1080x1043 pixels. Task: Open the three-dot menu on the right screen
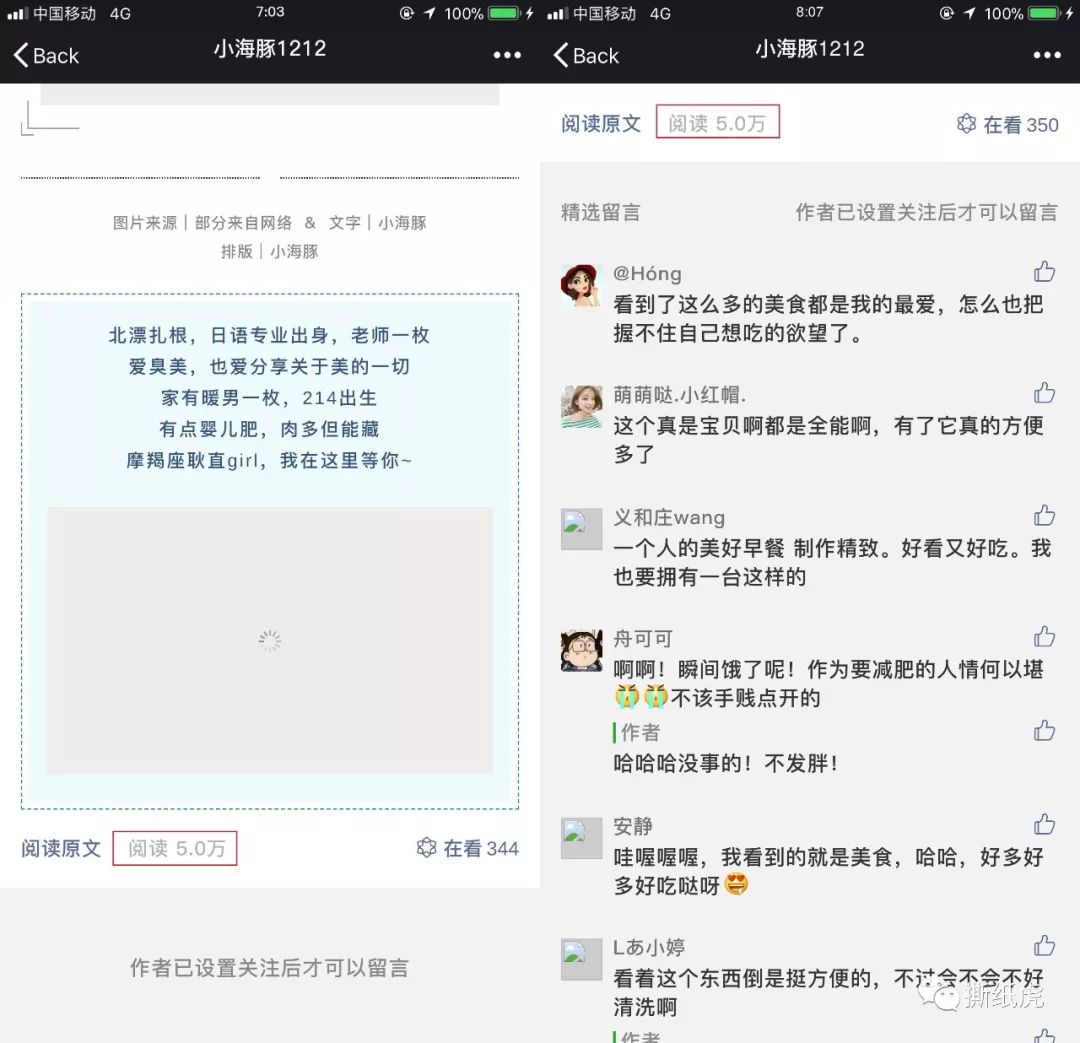tap(1047, 56)
